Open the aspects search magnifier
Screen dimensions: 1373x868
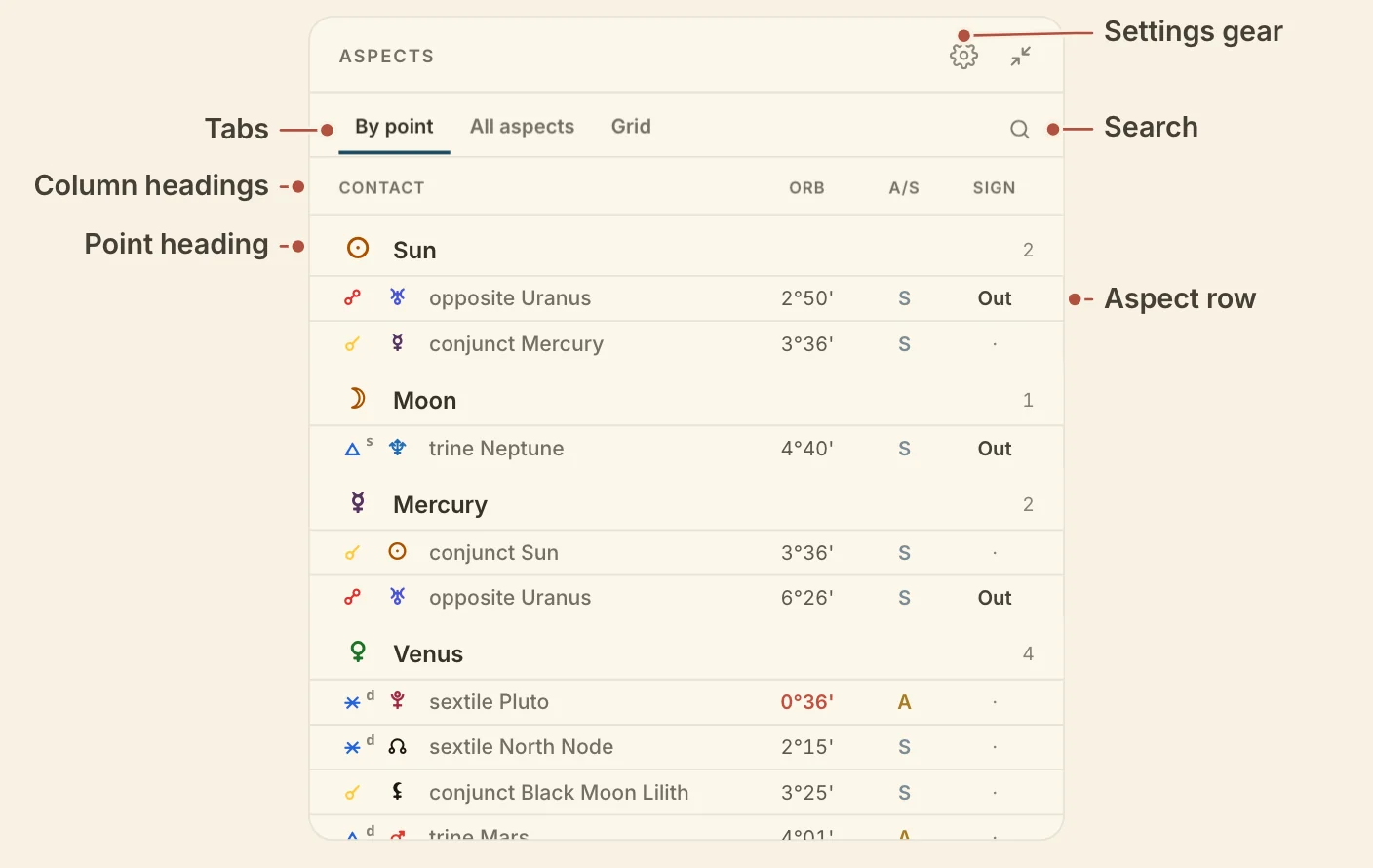coord(1019,129)
